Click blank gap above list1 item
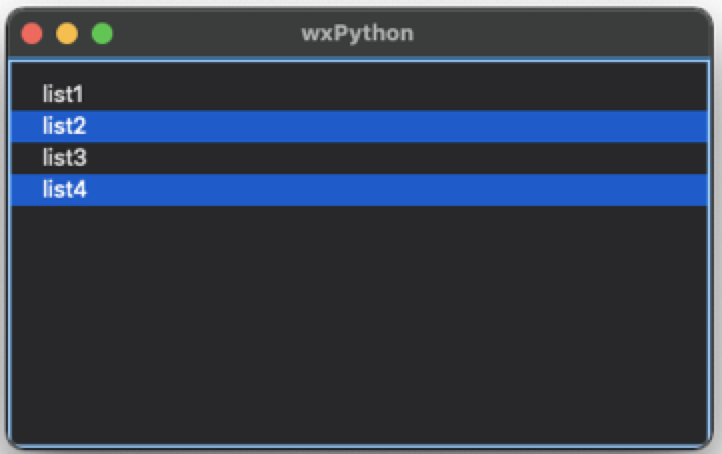Image resolution: width=722 pixels, height=454 pixels. point(359,70)
